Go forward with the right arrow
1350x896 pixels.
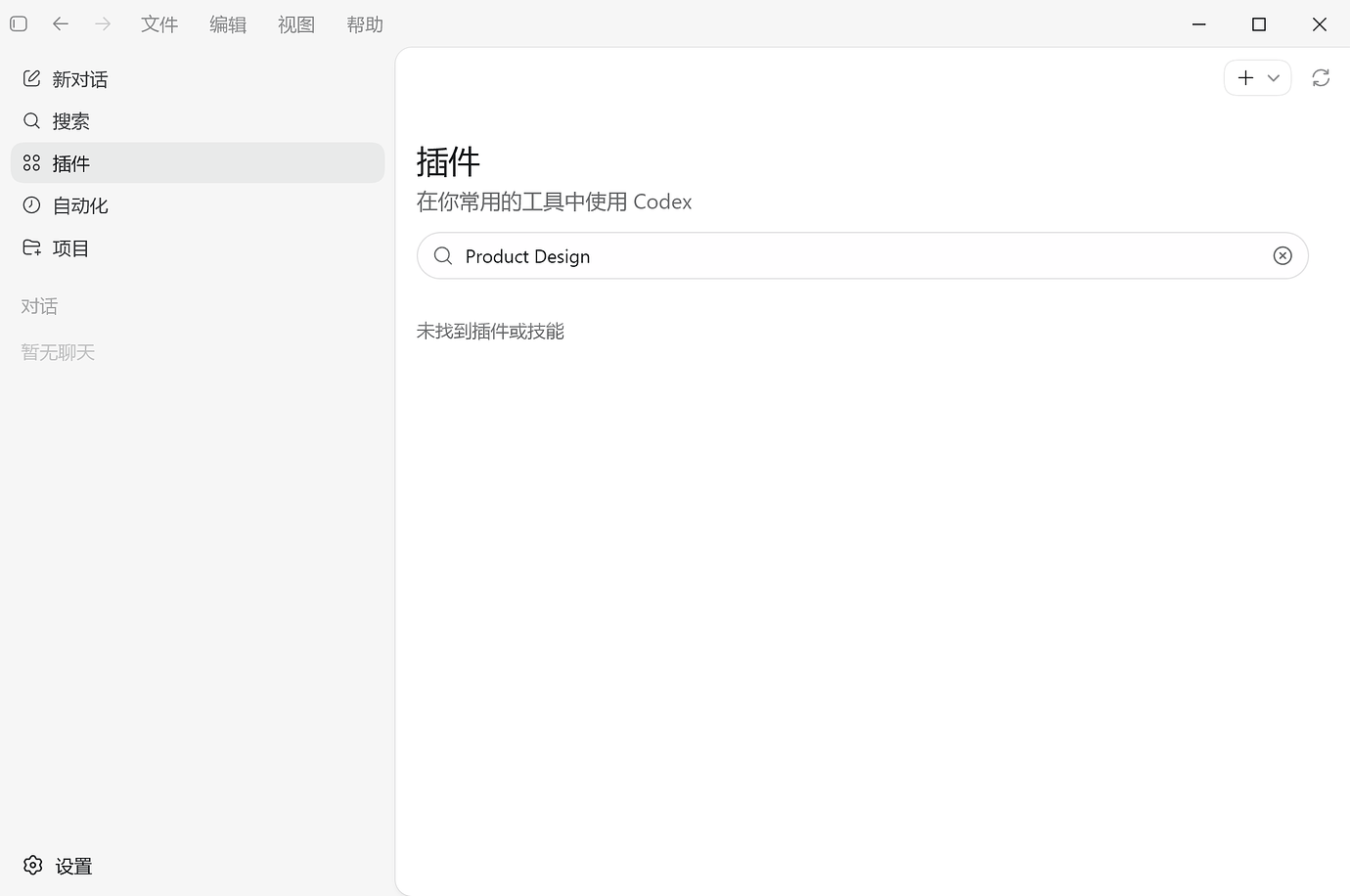point(103,23)
